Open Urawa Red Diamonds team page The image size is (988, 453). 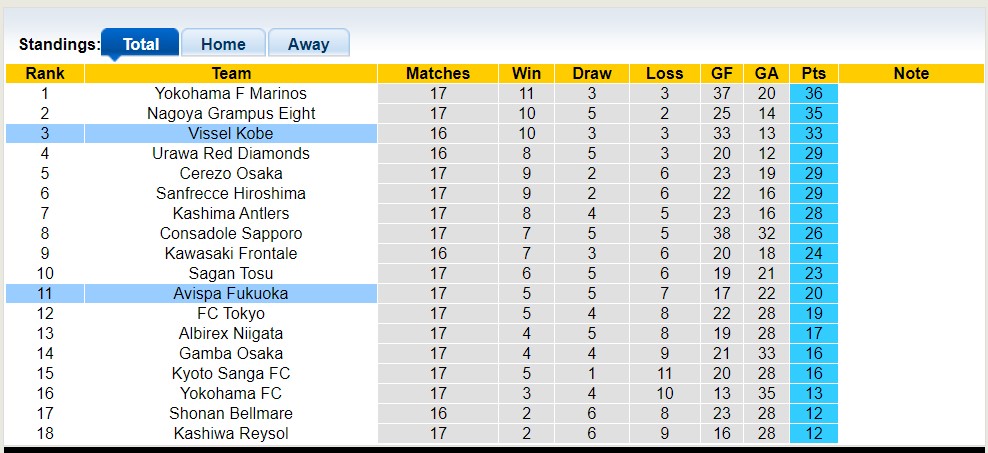(231, 153)
